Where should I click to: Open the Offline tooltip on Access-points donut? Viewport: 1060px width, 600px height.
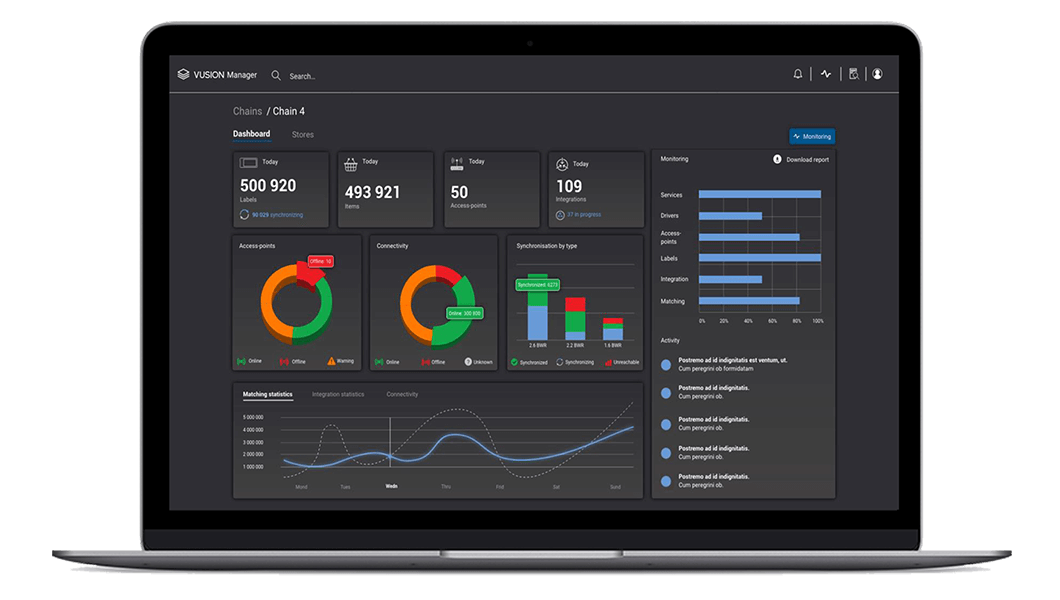pyautogui.click(x=319, y=260)
